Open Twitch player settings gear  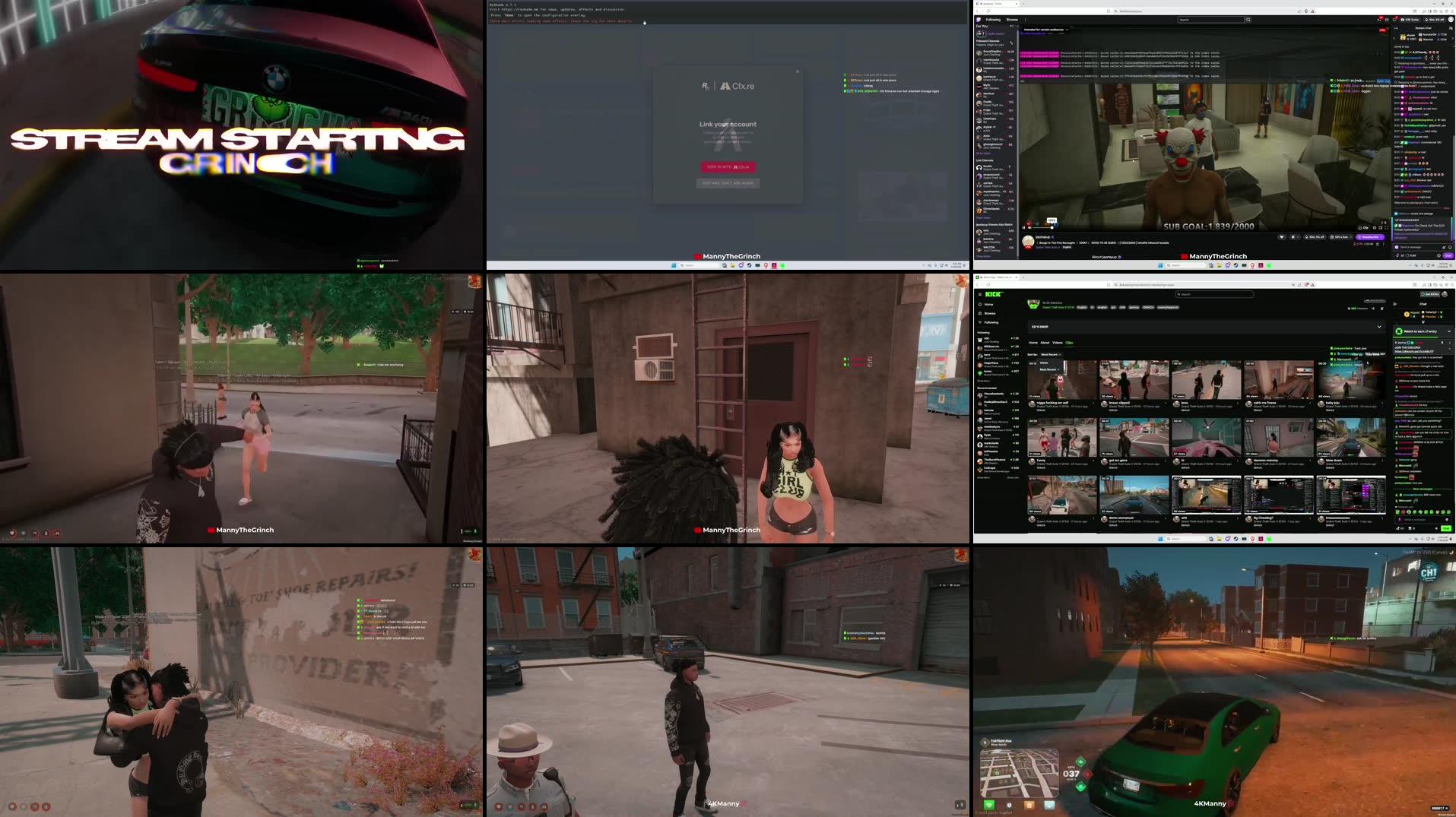tap(1375, 227)
